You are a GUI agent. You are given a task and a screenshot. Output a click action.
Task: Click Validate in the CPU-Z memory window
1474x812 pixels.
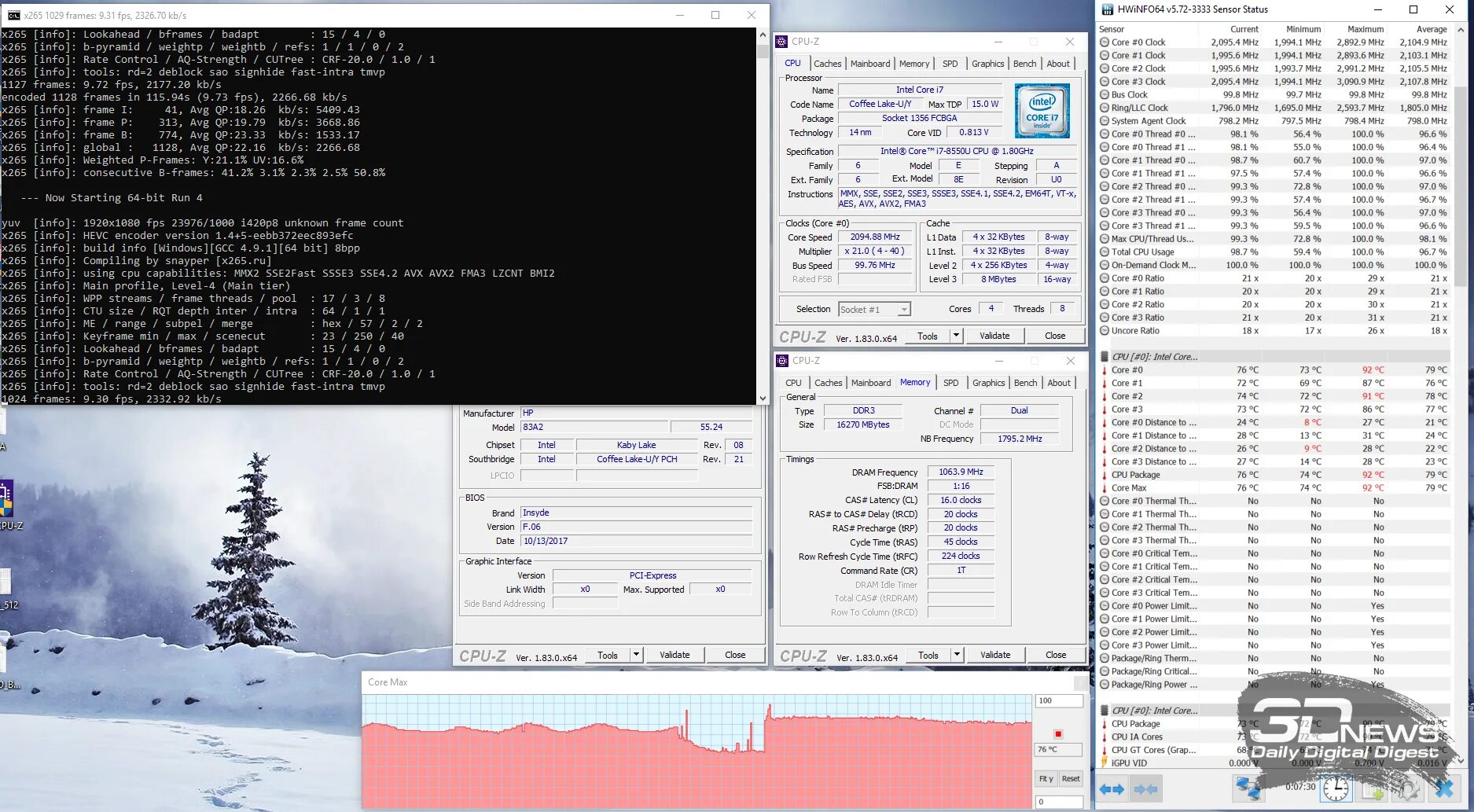995,655
